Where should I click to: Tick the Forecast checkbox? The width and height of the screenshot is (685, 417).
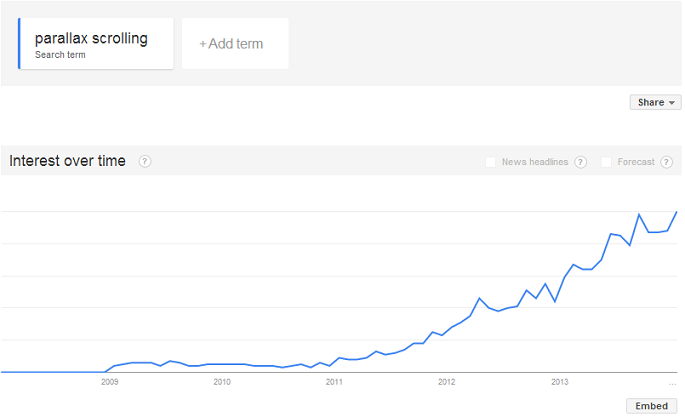(x=606, y=162)
